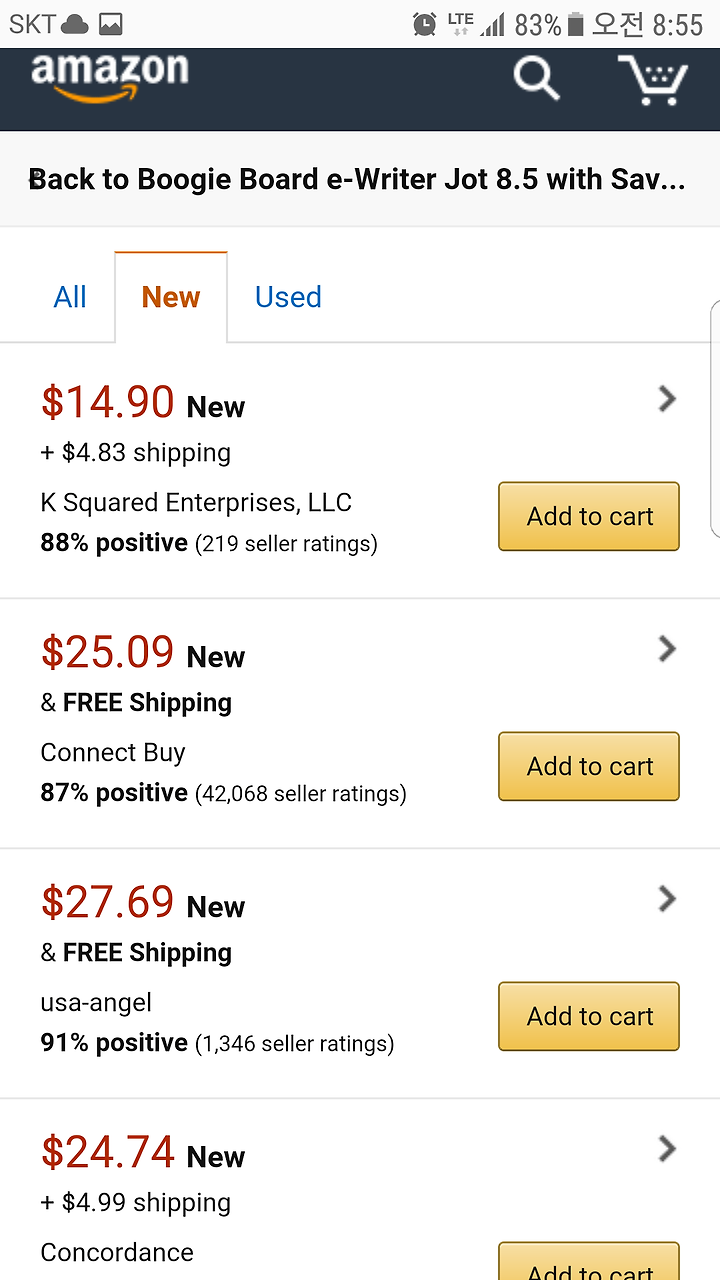
Task: Tap the cloud icon in status bar
Action: [75, 24]
